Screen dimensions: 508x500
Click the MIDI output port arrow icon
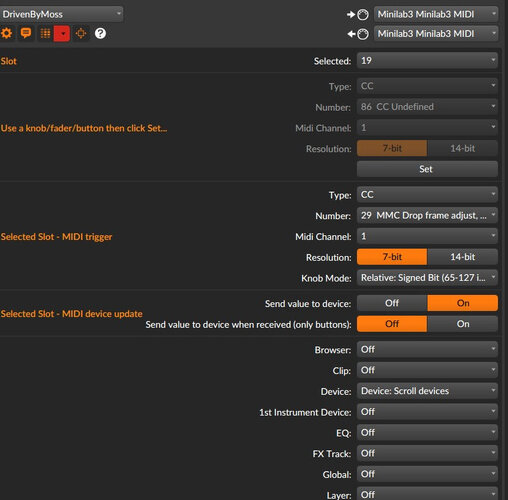tap(358, 34)
